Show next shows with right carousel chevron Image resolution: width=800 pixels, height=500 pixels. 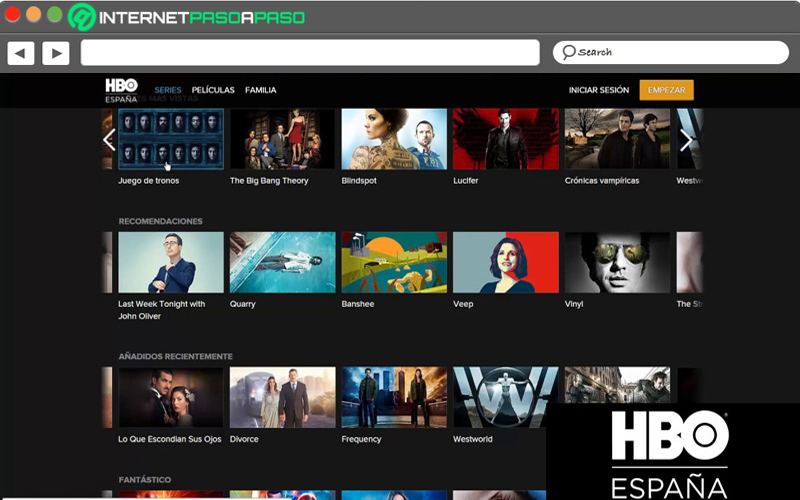point(686,140)
